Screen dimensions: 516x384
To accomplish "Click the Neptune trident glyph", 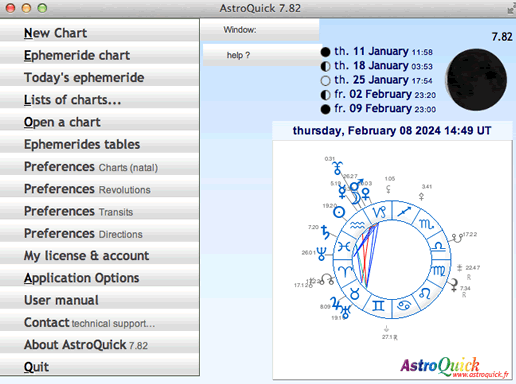I will point(321,254).
